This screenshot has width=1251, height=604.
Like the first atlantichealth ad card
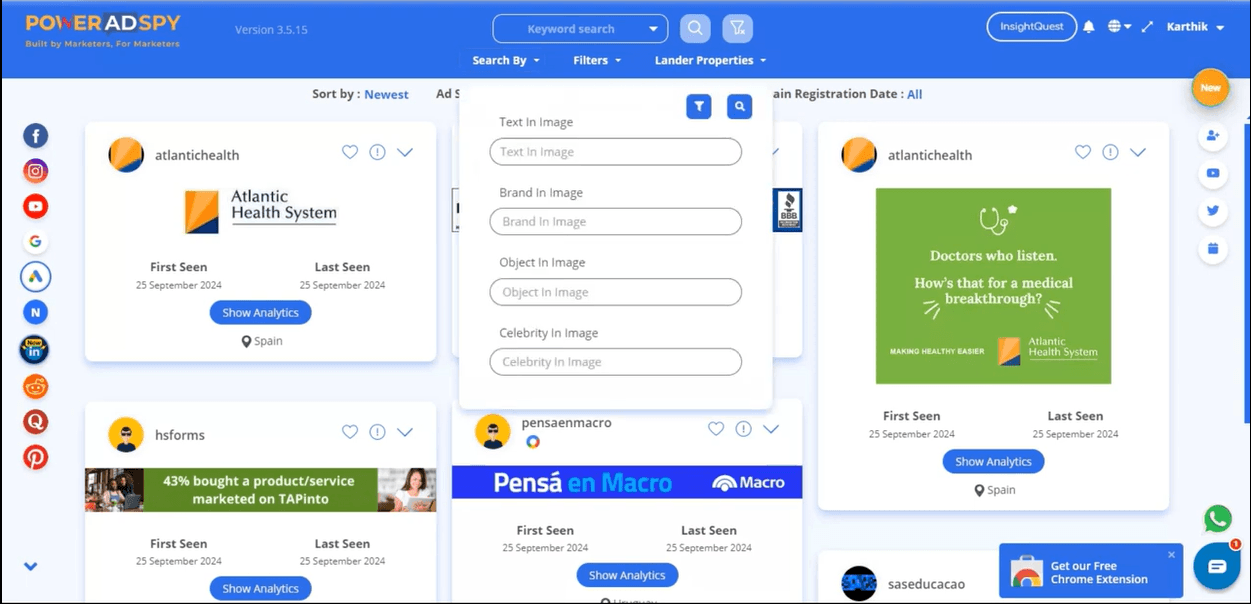tap(350, 152)
